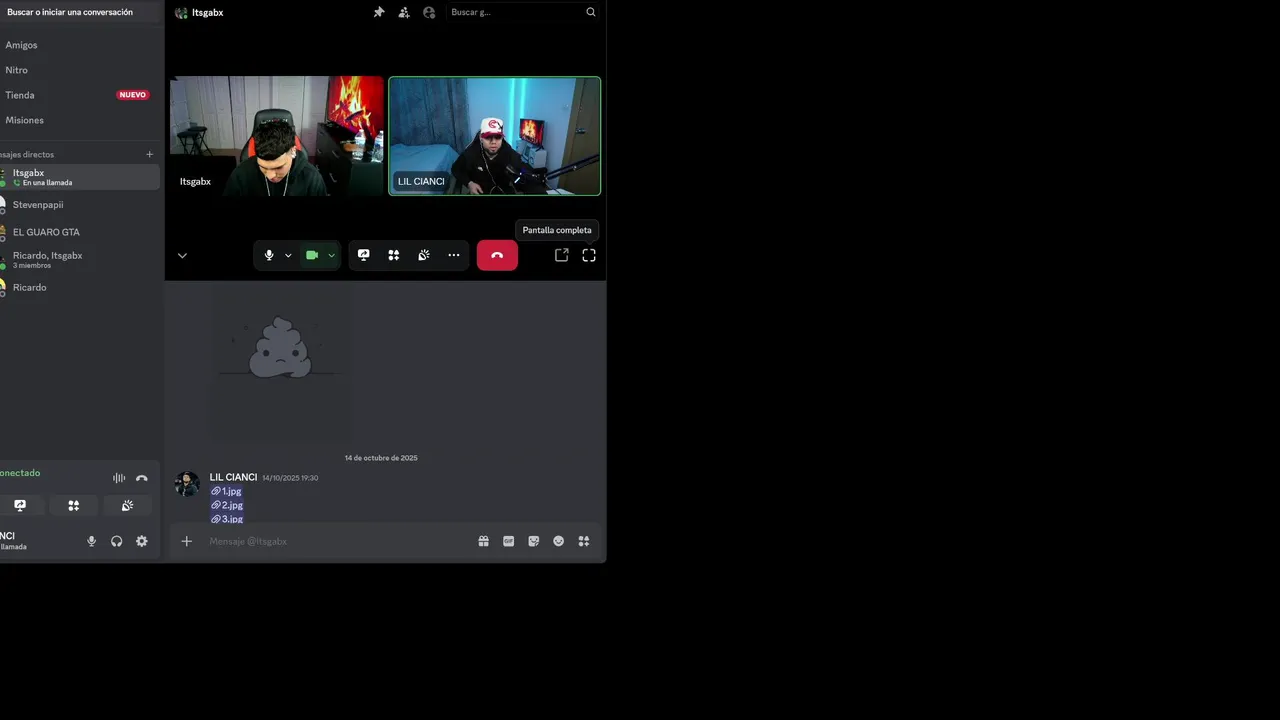
Task: Open user settings gear icon
Action: tap(142, 541)
